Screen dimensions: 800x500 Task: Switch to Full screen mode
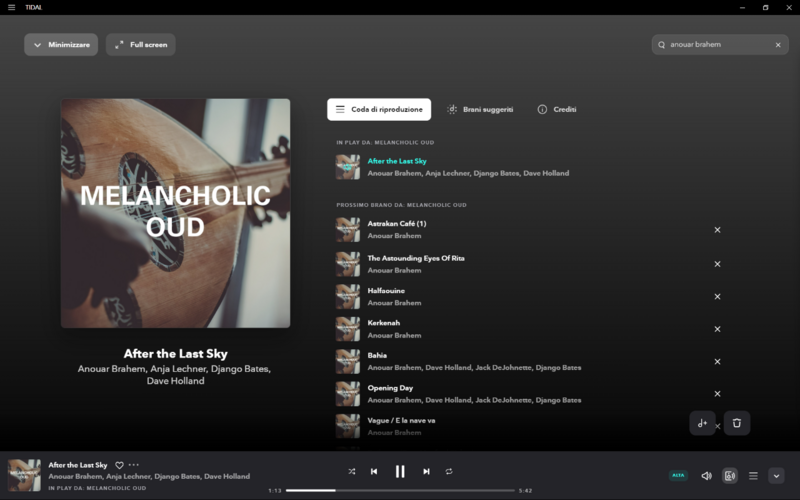141,45
